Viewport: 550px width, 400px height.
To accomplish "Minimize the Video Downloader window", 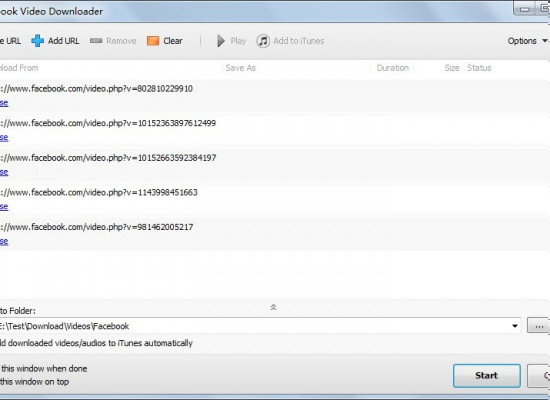I will 525,9.
